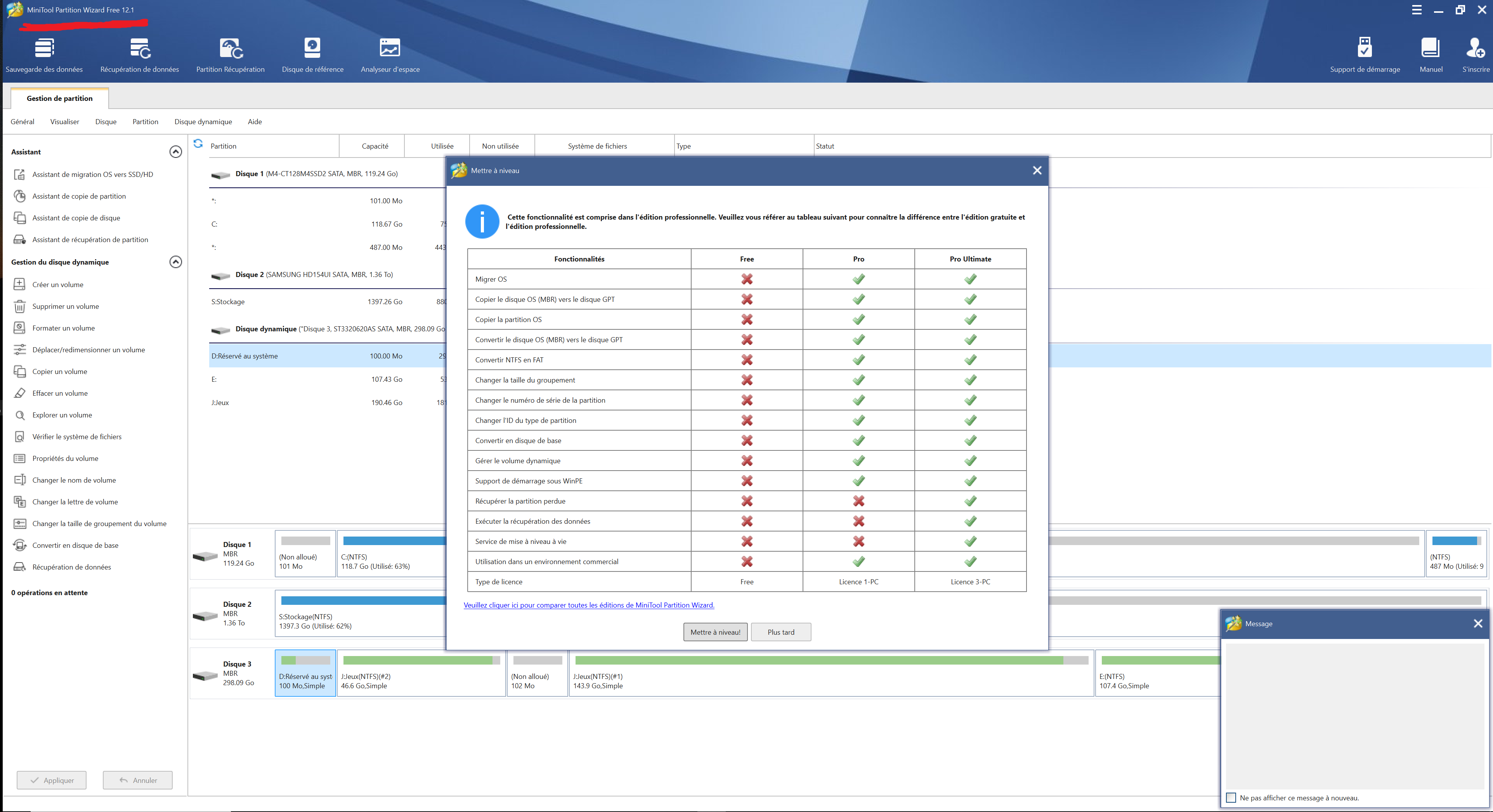Viewport: 1493px width, 812px height.
Task: Select J:Jeux(NTFS)(#1) block in disk map
Action: pyautogui.click(x=831, y=673)
